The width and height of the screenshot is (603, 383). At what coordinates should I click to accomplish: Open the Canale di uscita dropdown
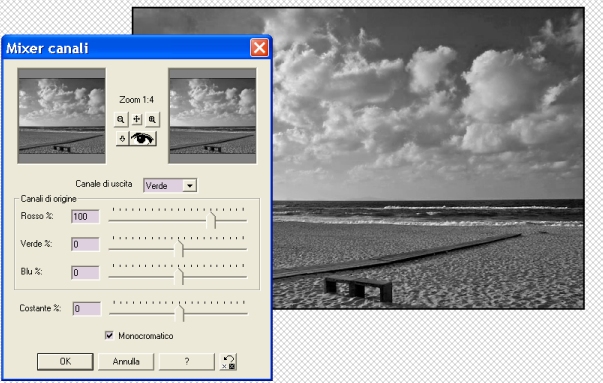coord(170,186)
